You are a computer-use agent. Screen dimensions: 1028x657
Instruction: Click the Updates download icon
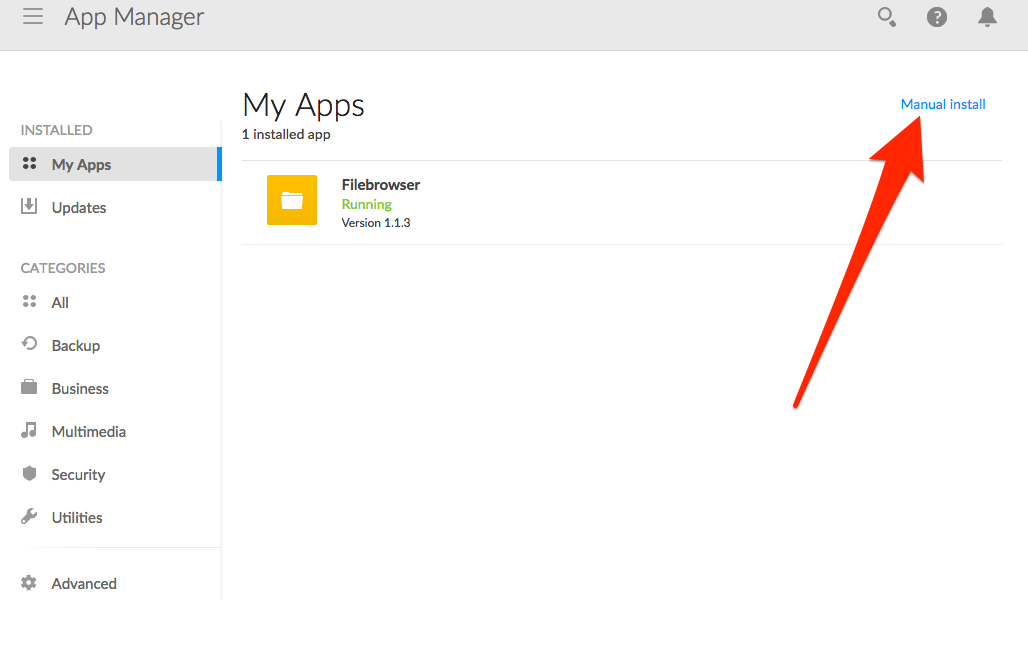(x=29, y=206)
